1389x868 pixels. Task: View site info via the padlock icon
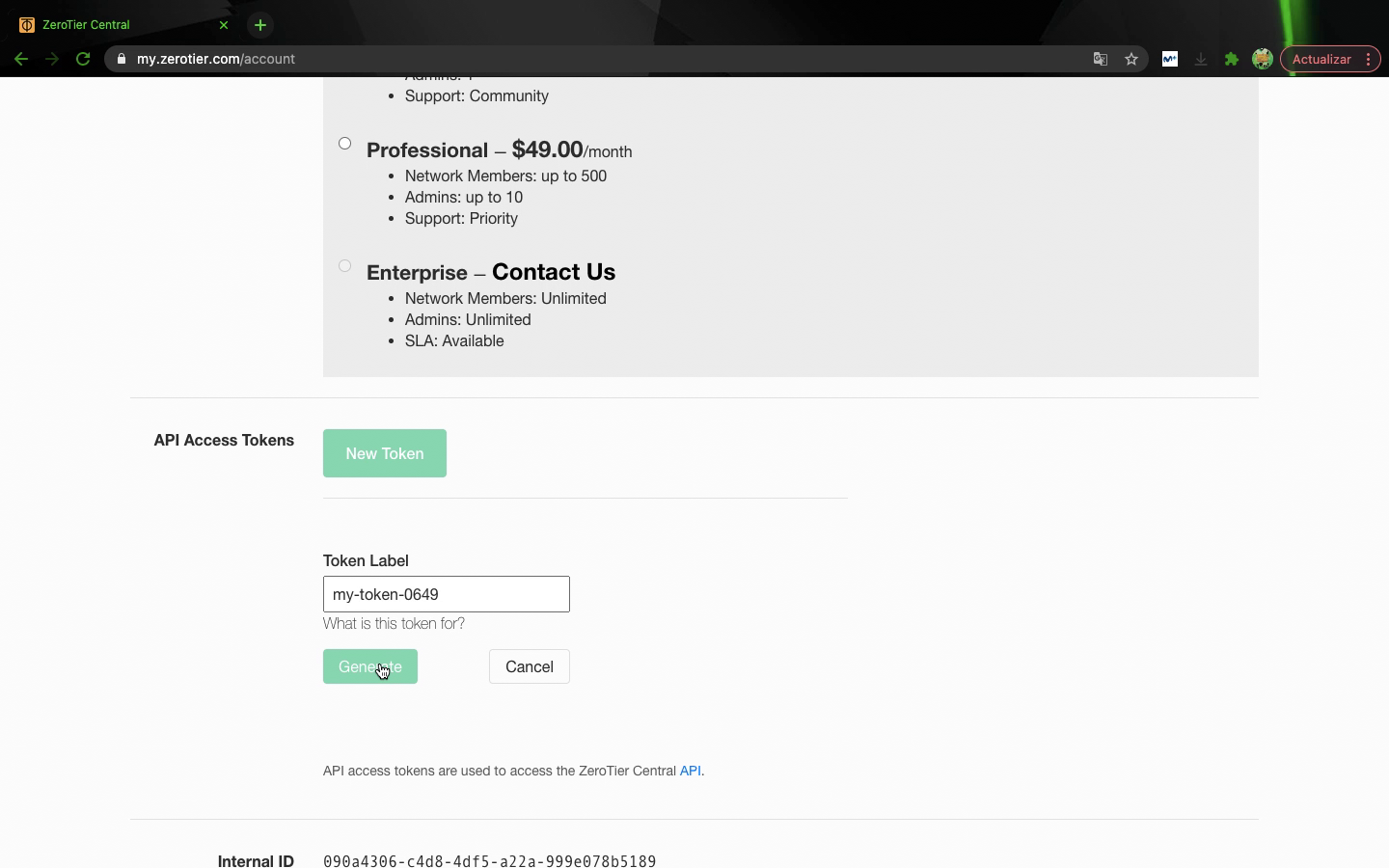pos(122,59)
